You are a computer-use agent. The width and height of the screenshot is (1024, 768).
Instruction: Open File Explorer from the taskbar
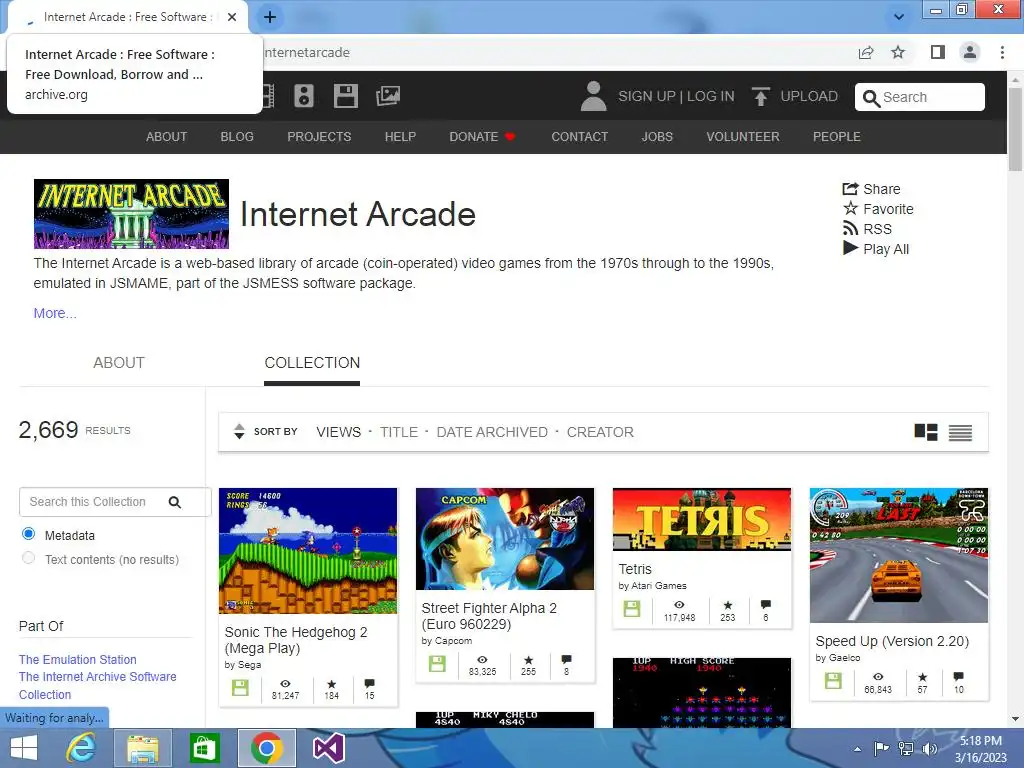pyautogui.click(x=142, y=748)
